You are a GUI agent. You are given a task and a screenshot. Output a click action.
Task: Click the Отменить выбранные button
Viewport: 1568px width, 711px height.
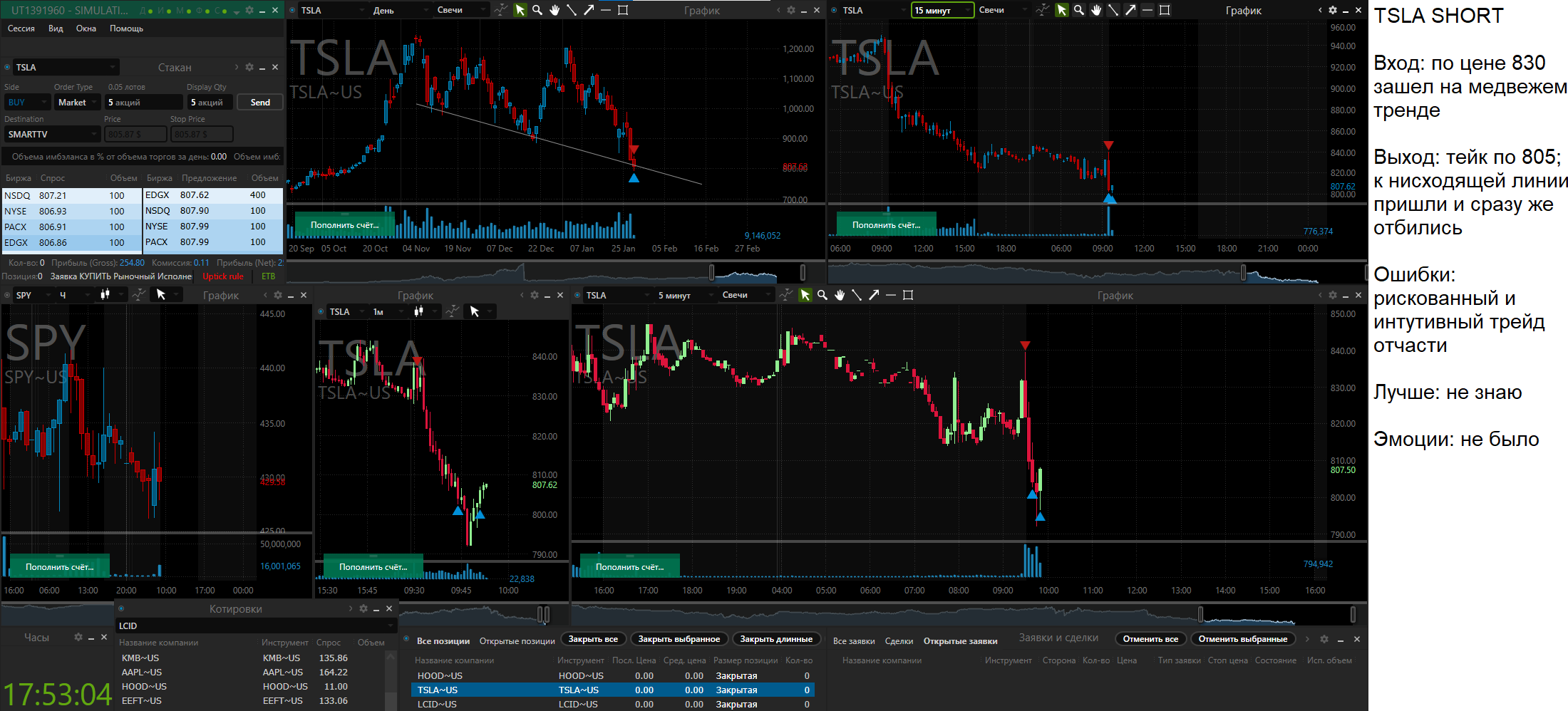(1242, 639)
